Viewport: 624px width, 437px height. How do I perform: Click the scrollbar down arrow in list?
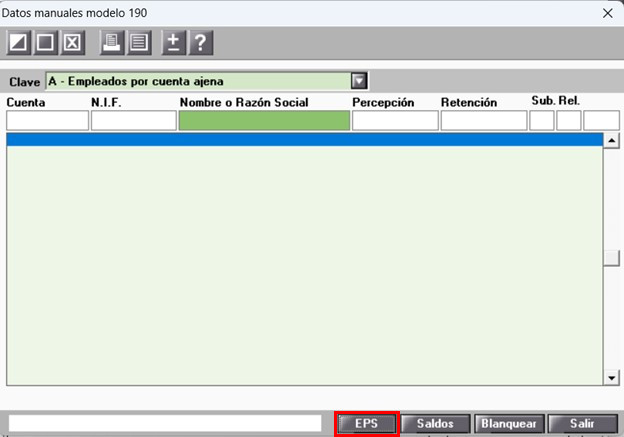612,378
